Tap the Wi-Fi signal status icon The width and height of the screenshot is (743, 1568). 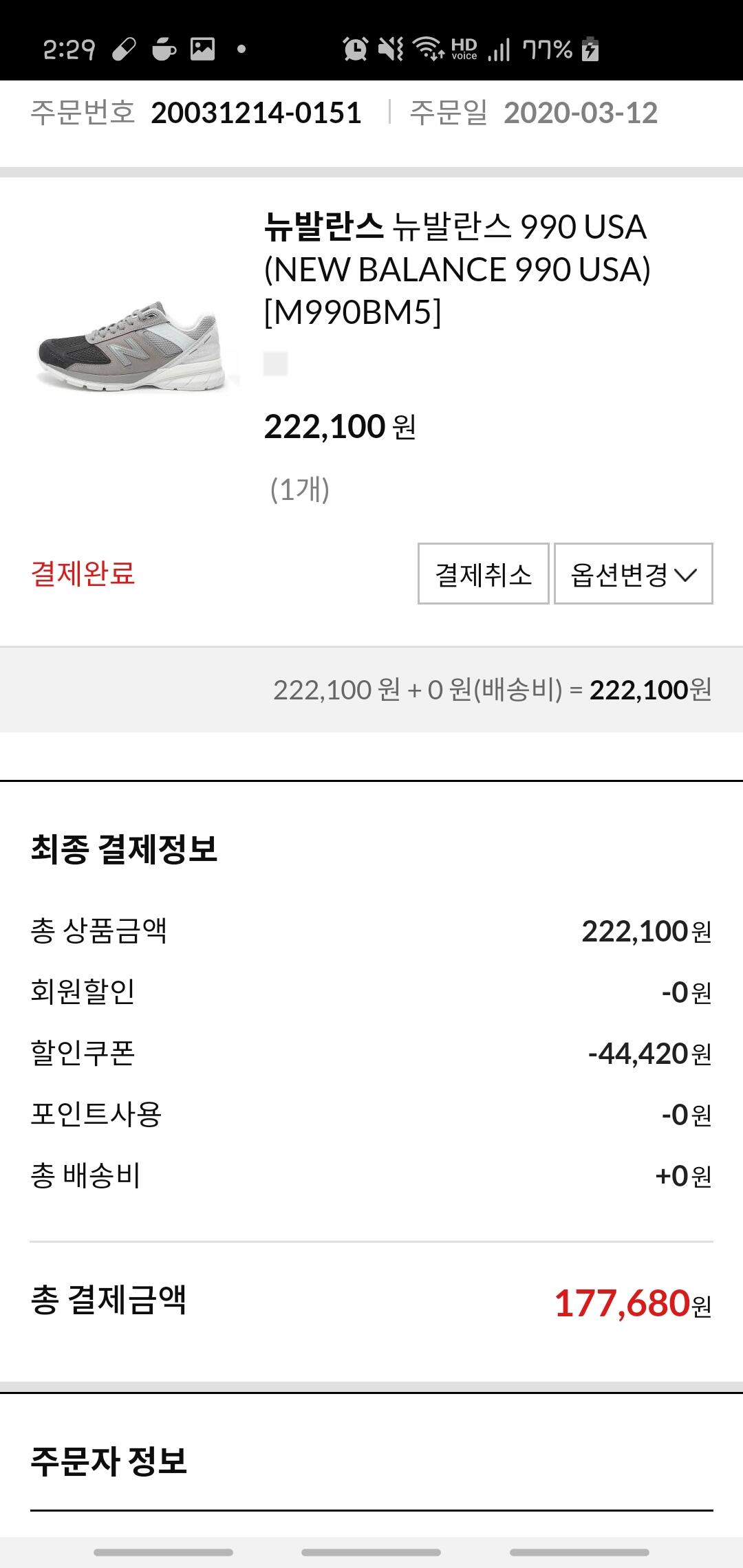click(428, 49)
